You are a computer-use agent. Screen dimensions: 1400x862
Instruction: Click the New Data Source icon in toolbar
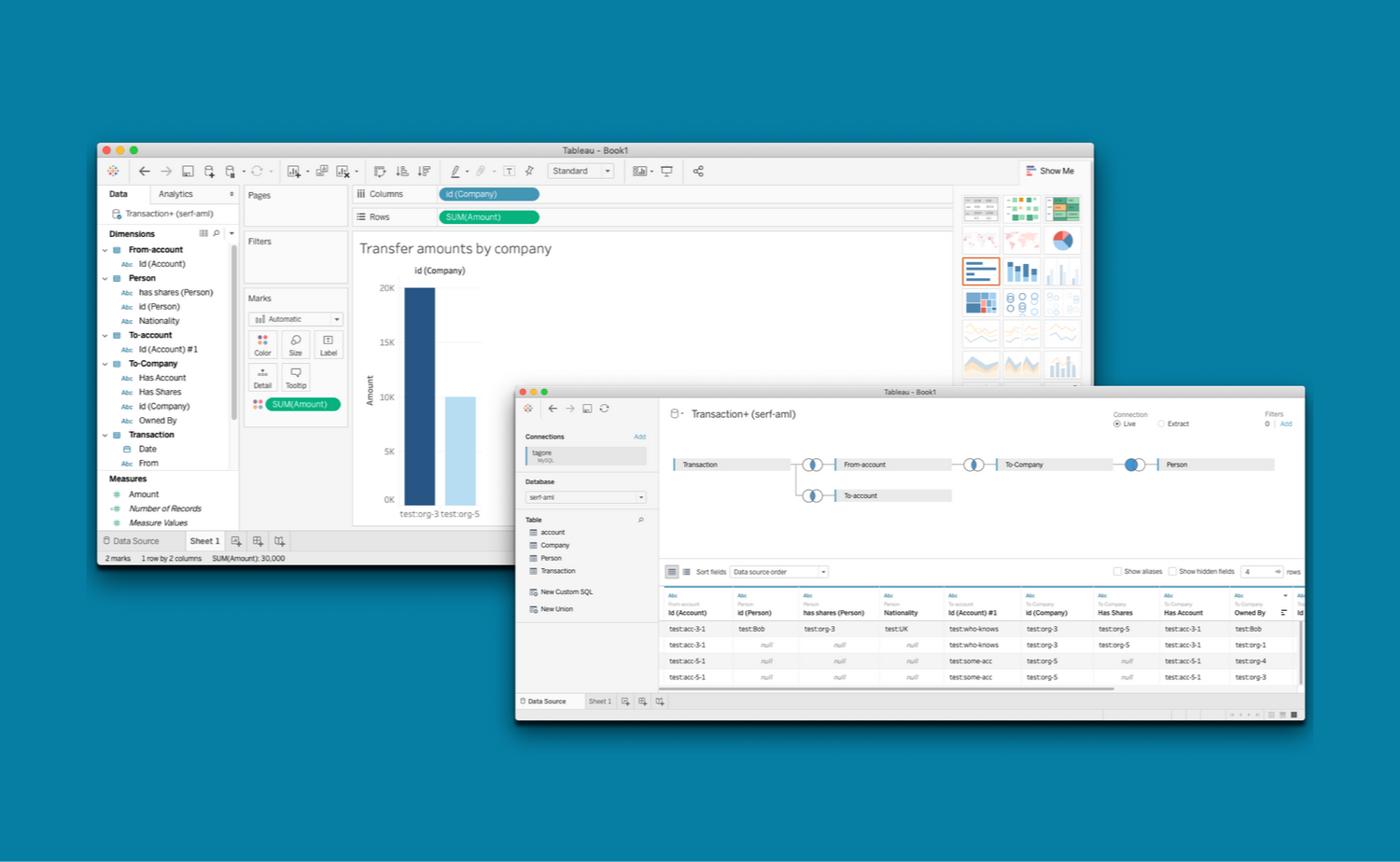[x=209, y=172]
